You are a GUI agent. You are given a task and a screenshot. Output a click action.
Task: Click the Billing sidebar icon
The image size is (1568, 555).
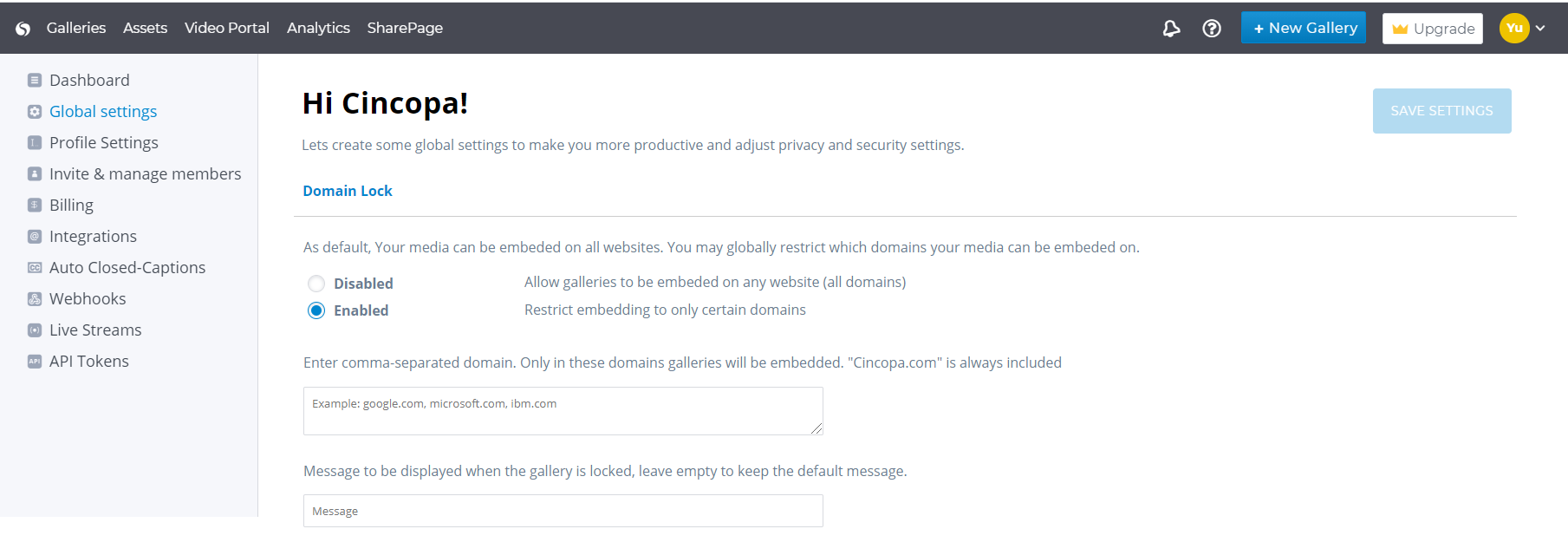coord(35,206)
